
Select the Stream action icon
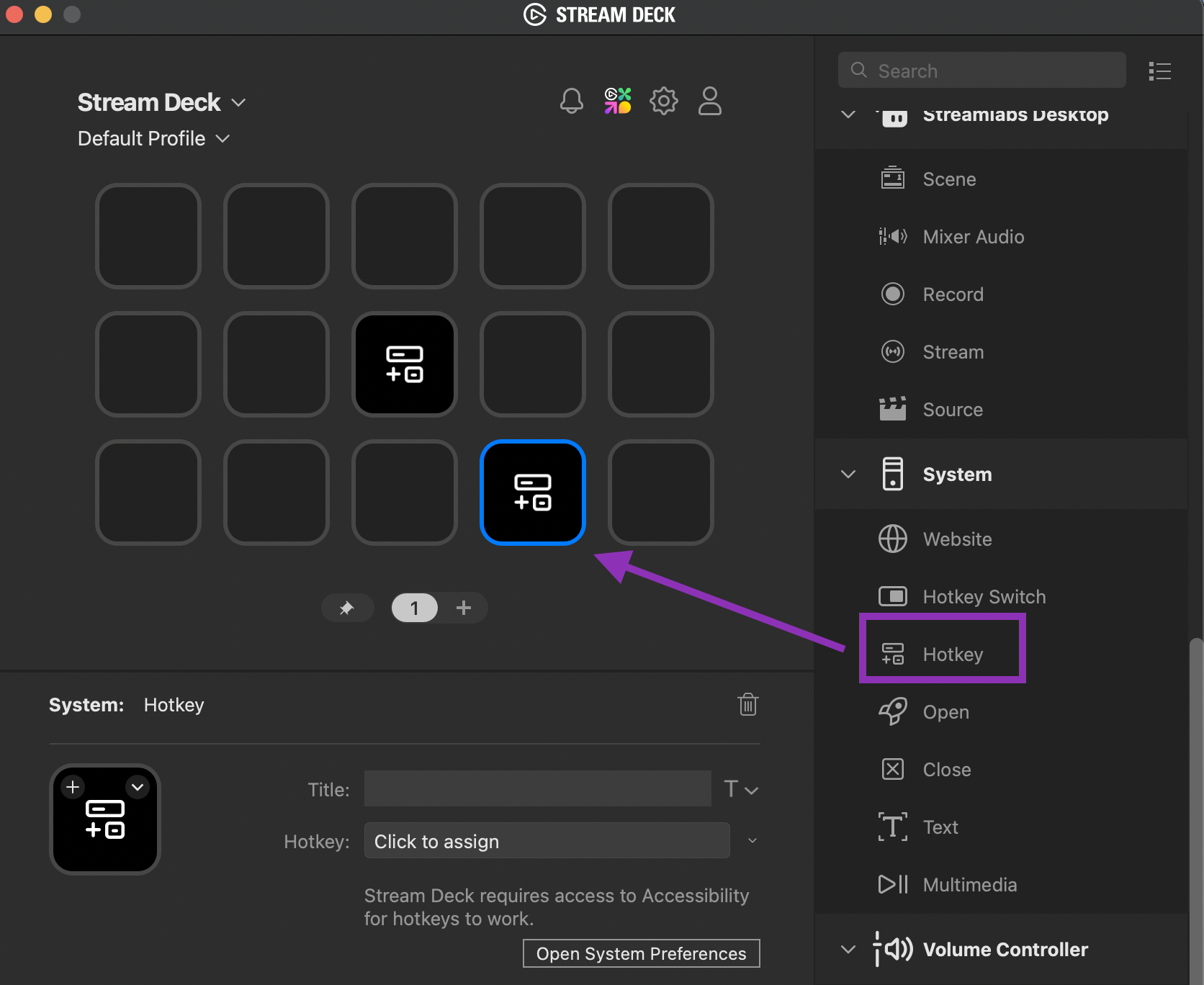(x=893, y=351)
